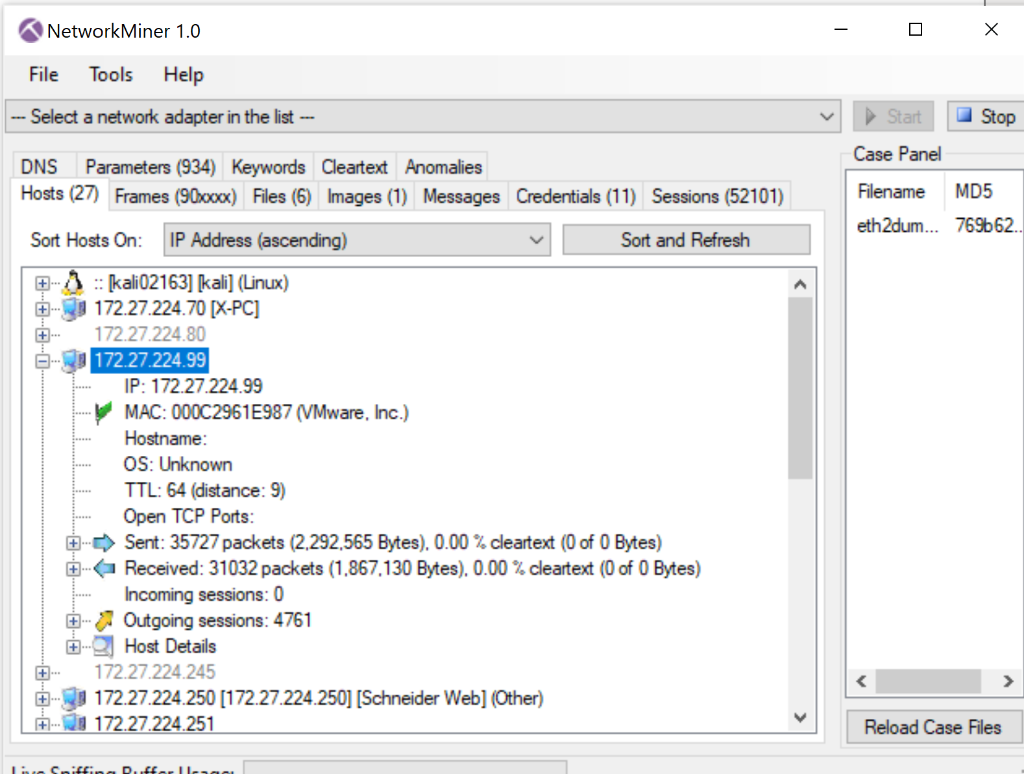Image resolution: width=1024 pixels, height=774 pixels.
Task: Click the computer icon beside 172.27.224.99
Action: tap(73, 360)
